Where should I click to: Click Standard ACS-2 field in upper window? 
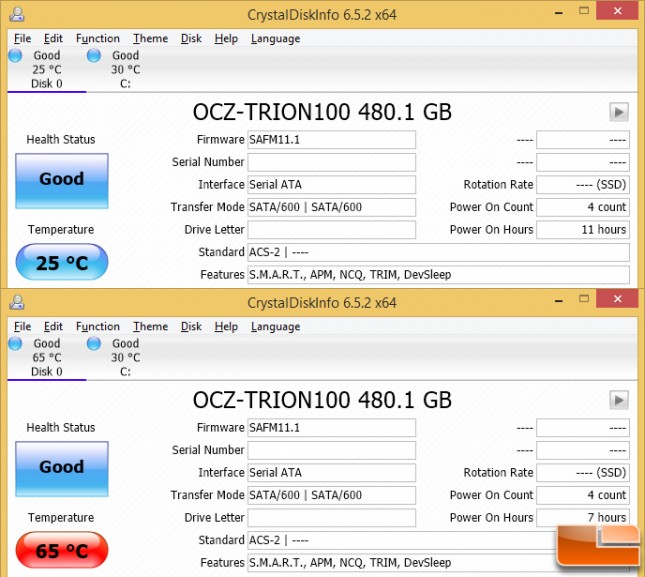(x=439, y=252)
